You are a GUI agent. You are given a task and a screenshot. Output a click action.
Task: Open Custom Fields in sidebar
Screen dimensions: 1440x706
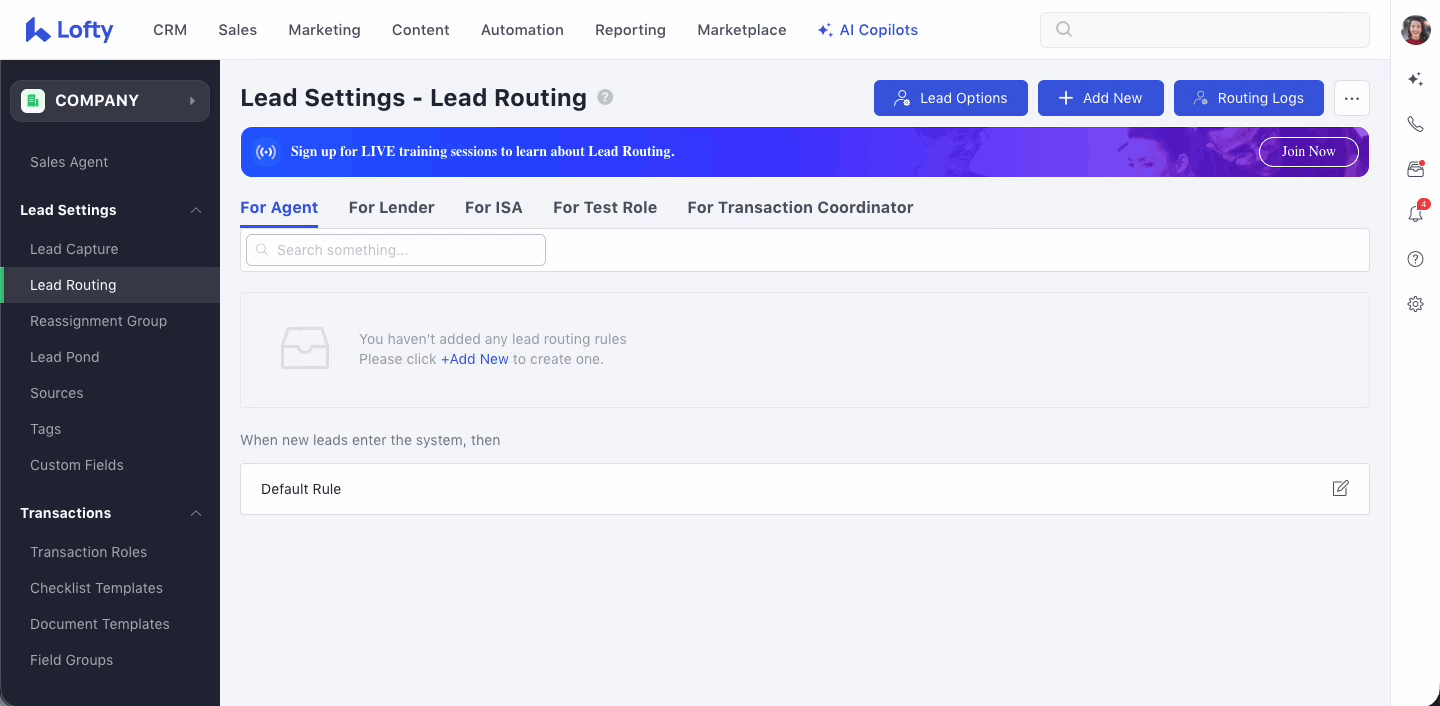coord(77,465)
